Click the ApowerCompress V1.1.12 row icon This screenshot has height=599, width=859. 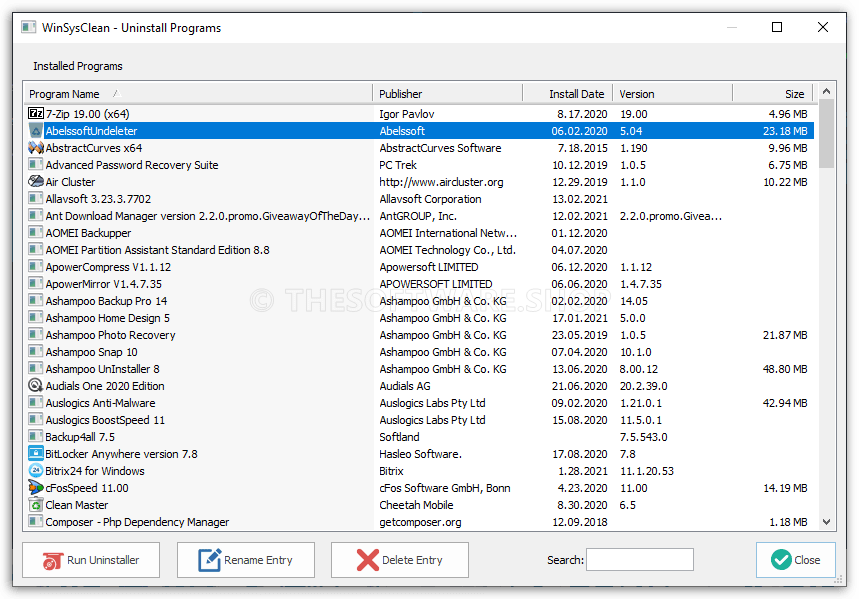(36, 266)
